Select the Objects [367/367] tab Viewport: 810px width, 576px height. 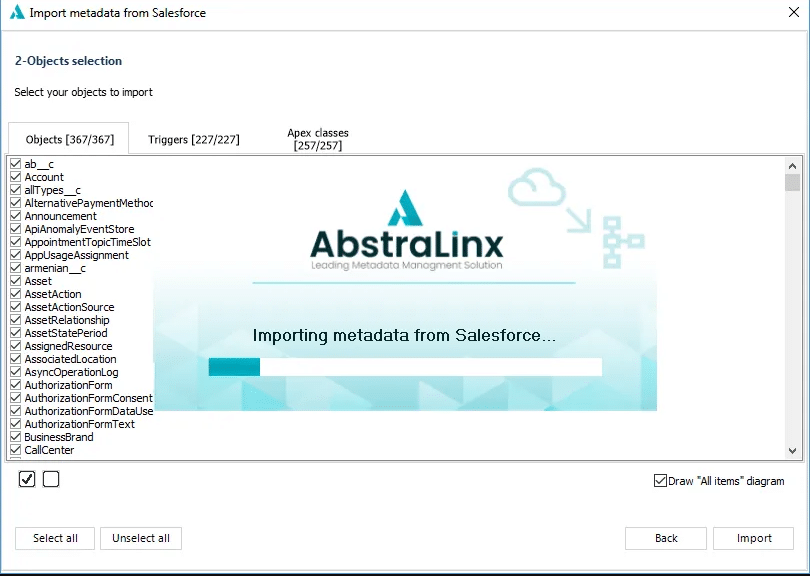70,140
